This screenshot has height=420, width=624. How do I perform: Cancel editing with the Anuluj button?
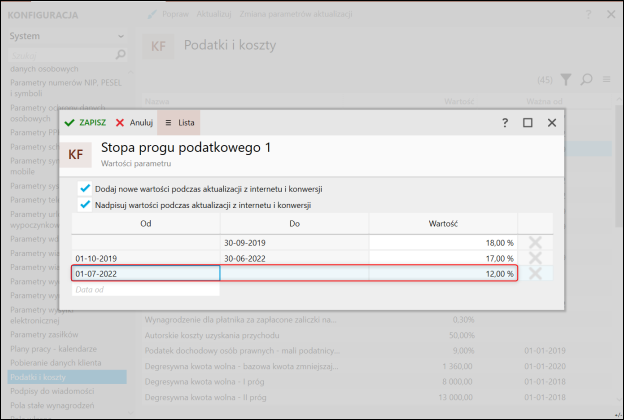coord(134,123)
